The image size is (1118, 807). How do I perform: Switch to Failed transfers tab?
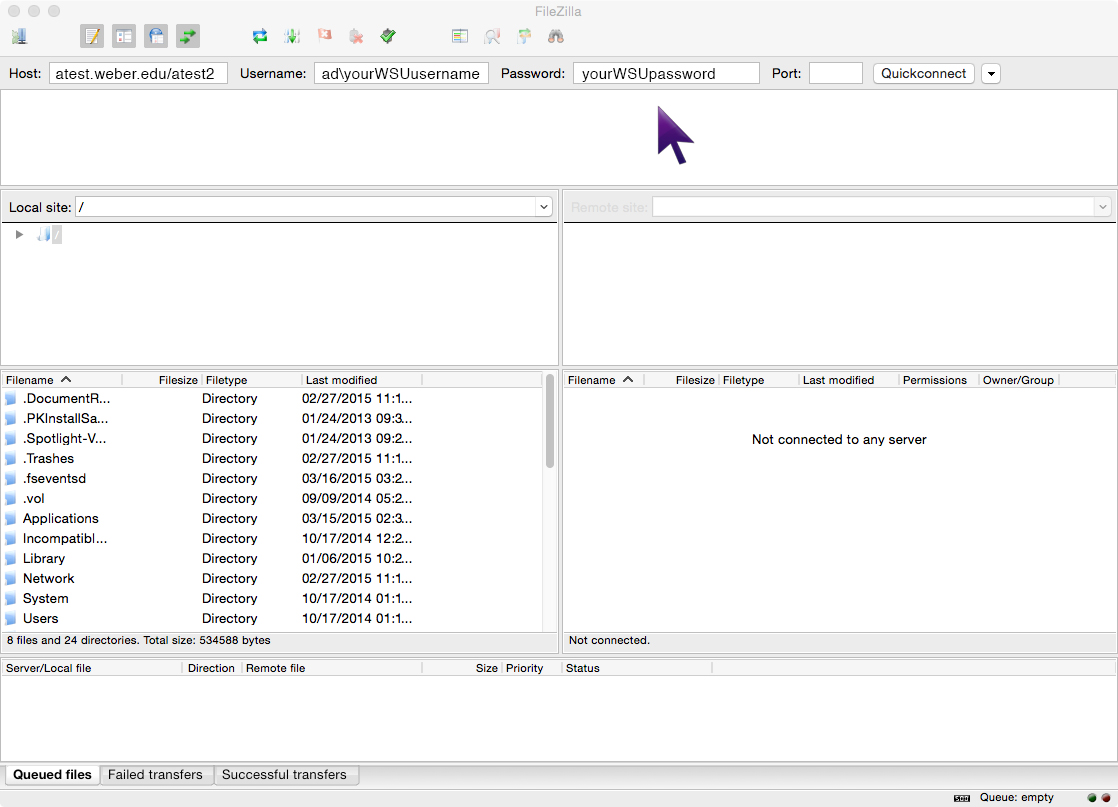155,775
